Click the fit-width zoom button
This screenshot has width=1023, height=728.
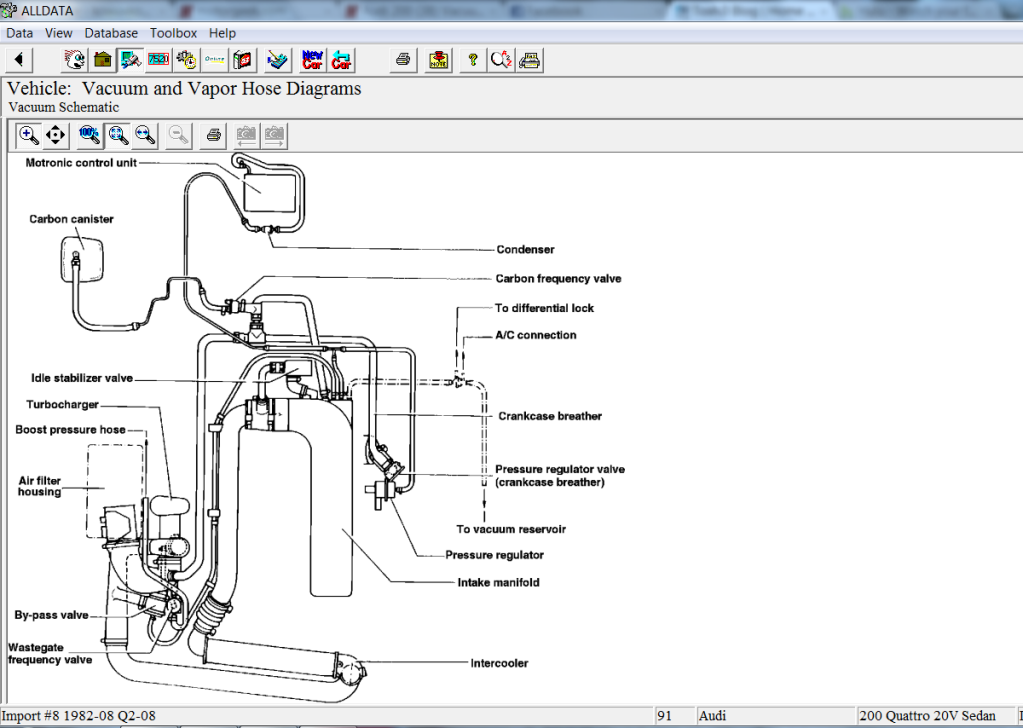(145, 134)
